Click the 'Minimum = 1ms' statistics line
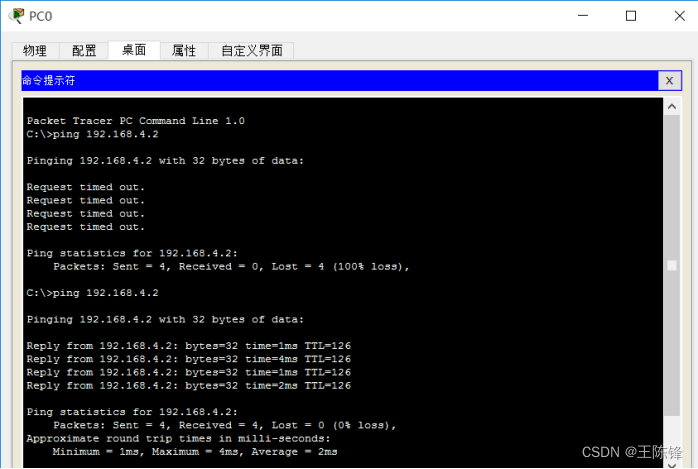Viewport: 698px width, 469px height. pos(195,452)
